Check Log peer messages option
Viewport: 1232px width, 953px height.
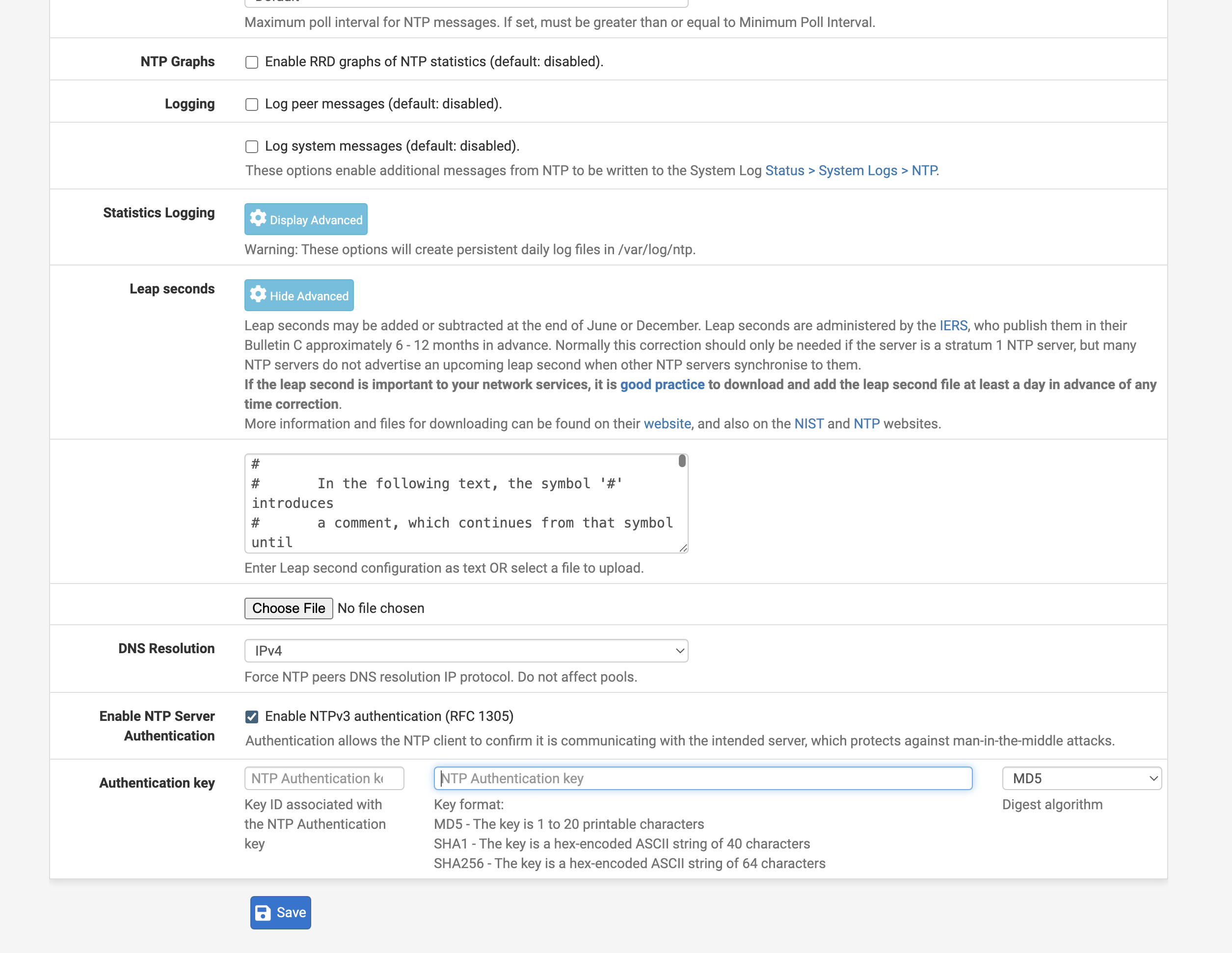click(x=252, y=105)
